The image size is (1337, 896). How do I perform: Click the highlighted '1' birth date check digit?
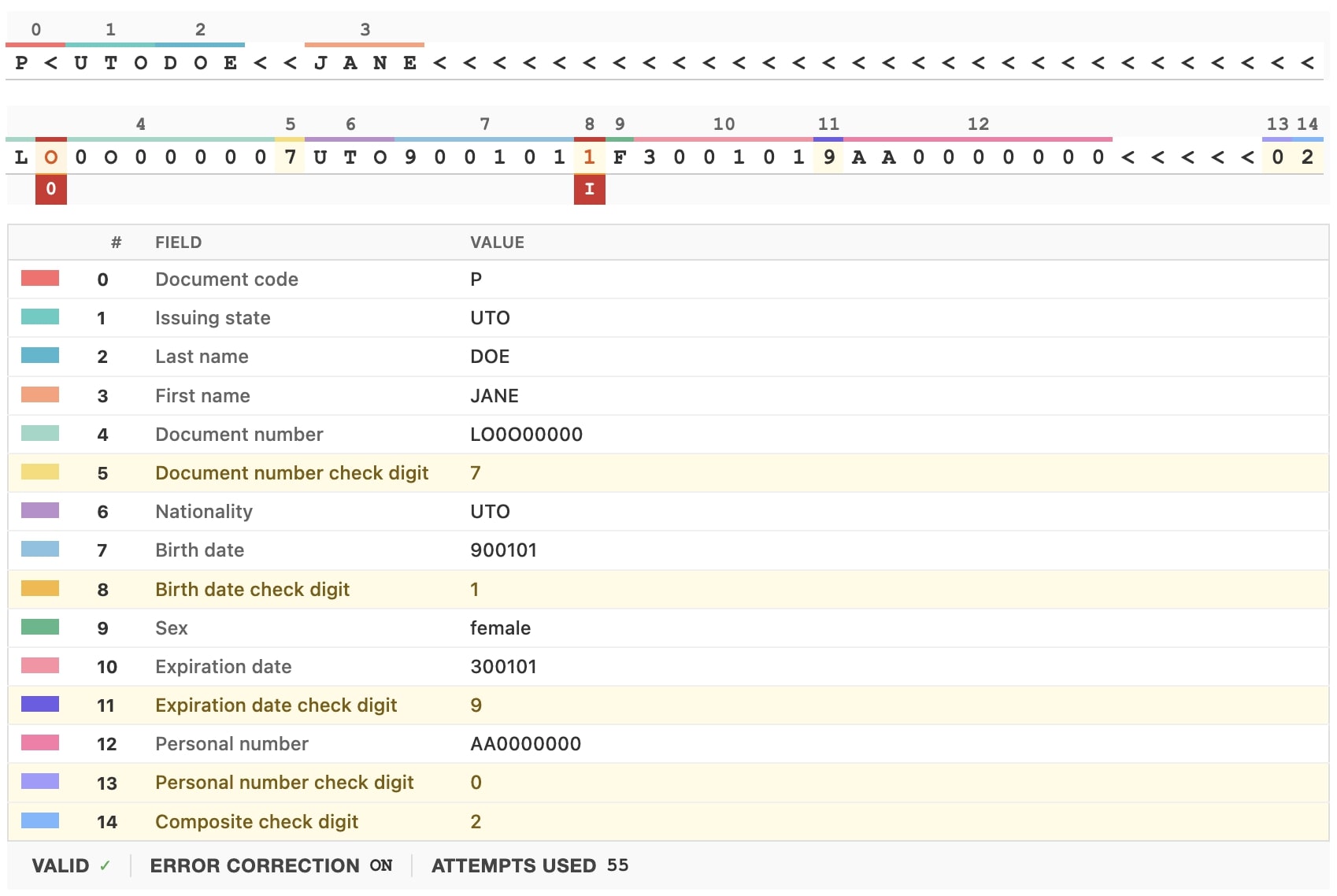click(x=590, y=157)
